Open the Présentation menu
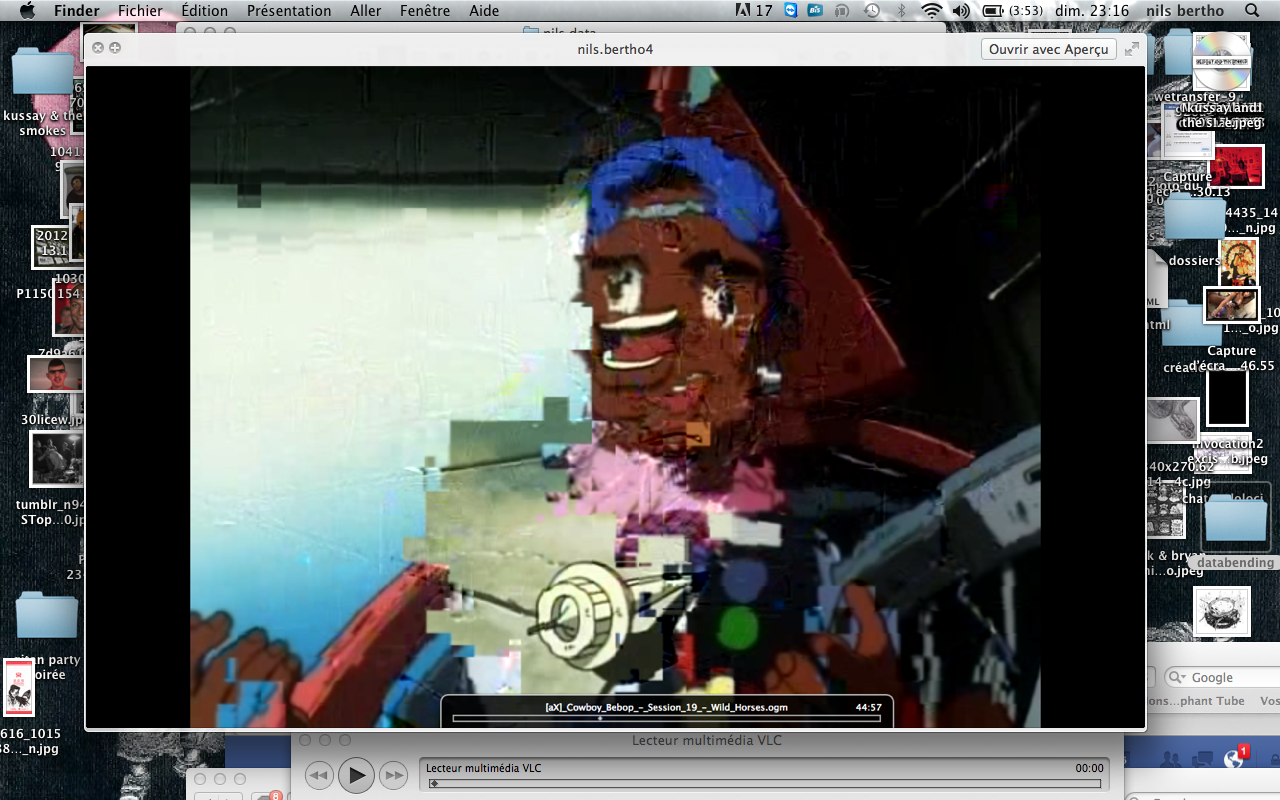1280x800 pixels. tap(289, 11)
